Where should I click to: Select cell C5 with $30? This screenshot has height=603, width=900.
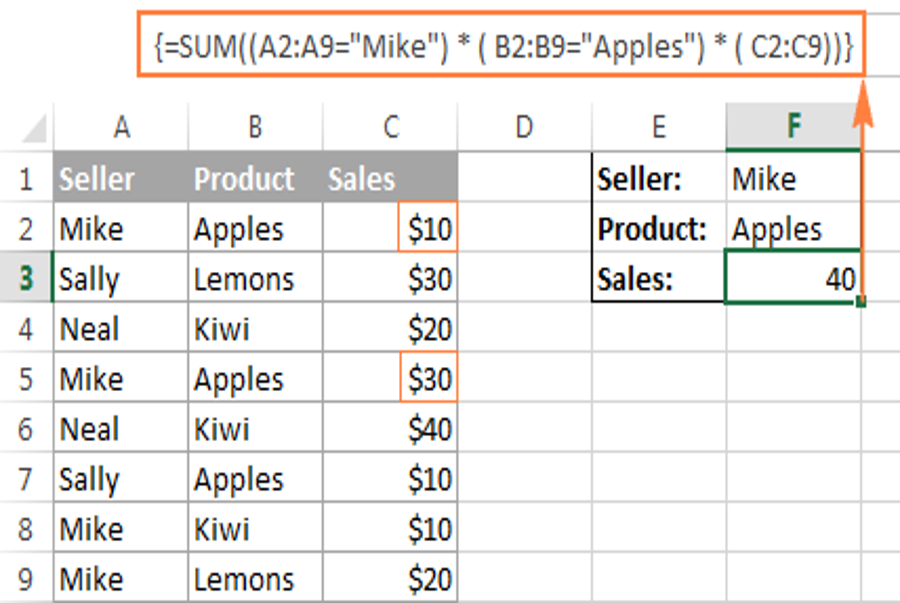pos(427,379)
